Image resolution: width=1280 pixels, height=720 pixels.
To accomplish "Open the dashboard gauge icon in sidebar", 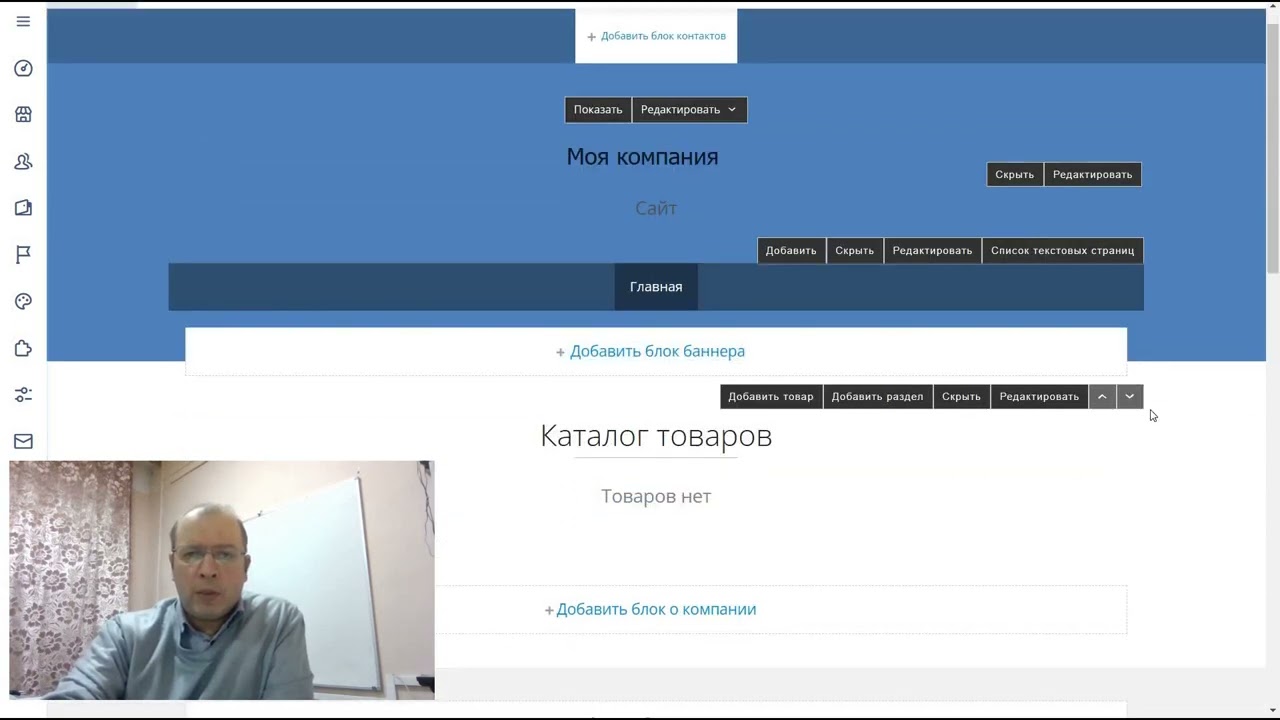I will click(23, 68).
